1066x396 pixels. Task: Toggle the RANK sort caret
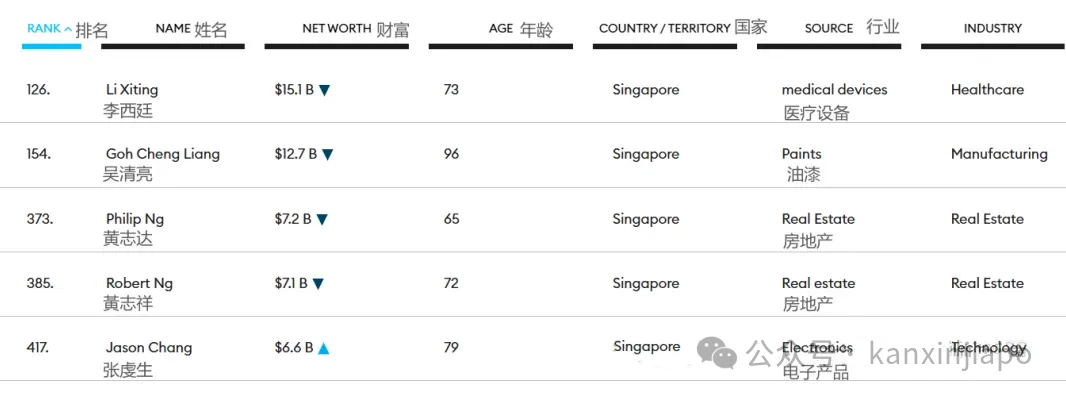(68, 29)
